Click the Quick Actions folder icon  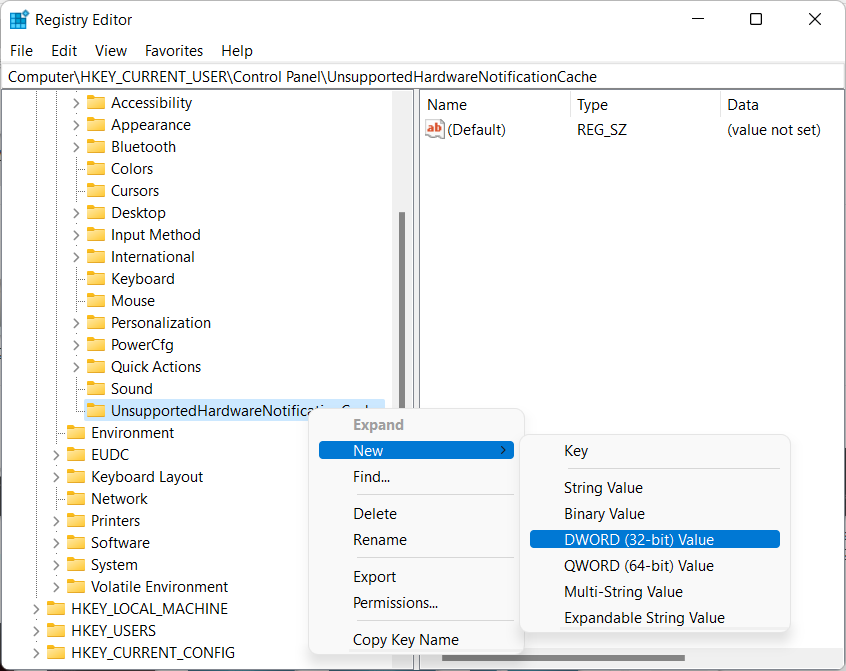[x=96, y=367]
